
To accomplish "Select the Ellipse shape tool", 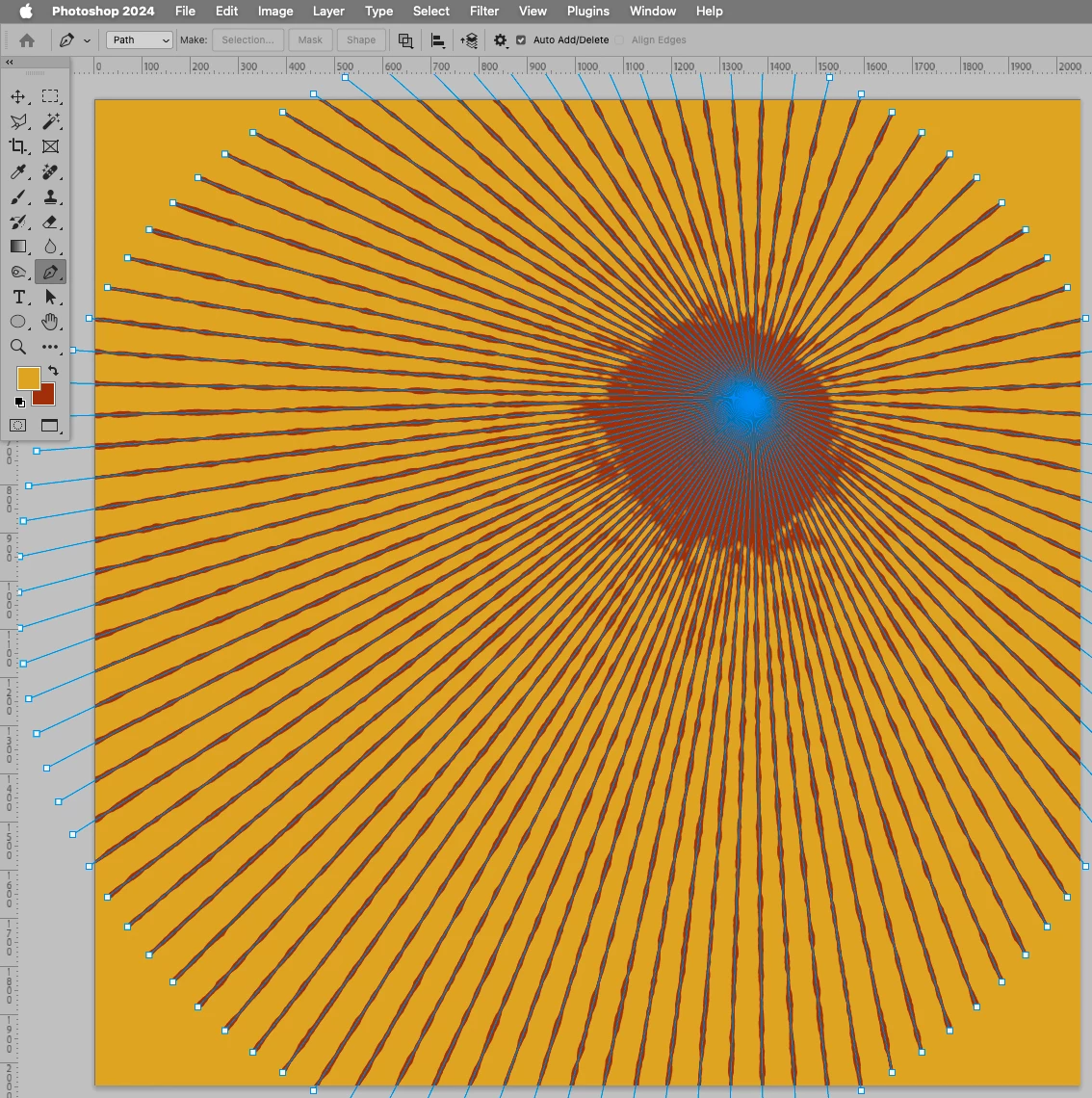I will 18,322.
